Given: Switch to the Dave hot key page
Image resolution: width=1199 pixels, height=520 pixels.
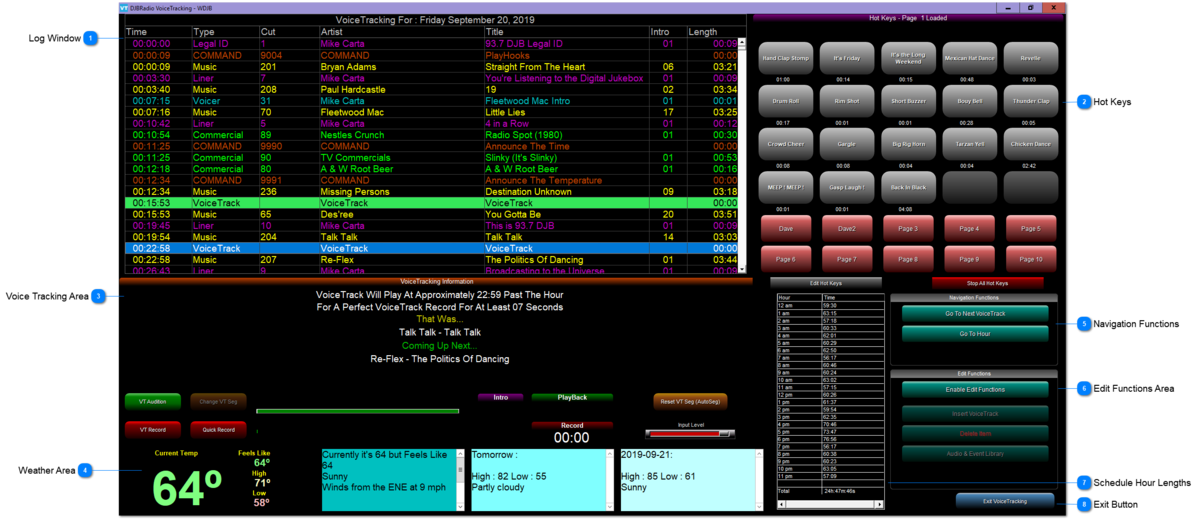Looking at the screenshot, I should pyautogui.click(x=786, y=229).
